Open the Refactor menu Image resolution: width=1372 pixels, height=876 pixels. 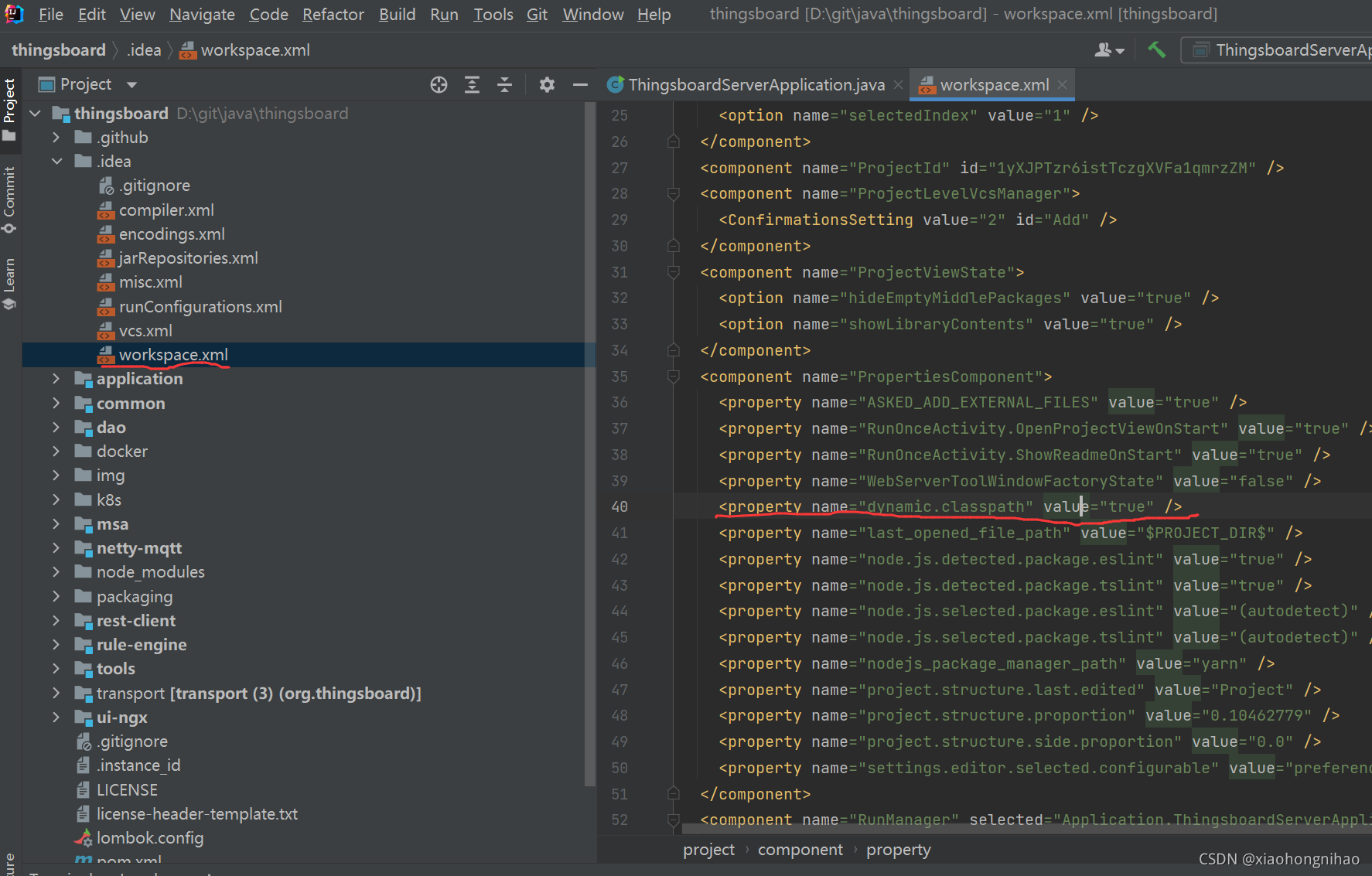click(x=333, y=15)
